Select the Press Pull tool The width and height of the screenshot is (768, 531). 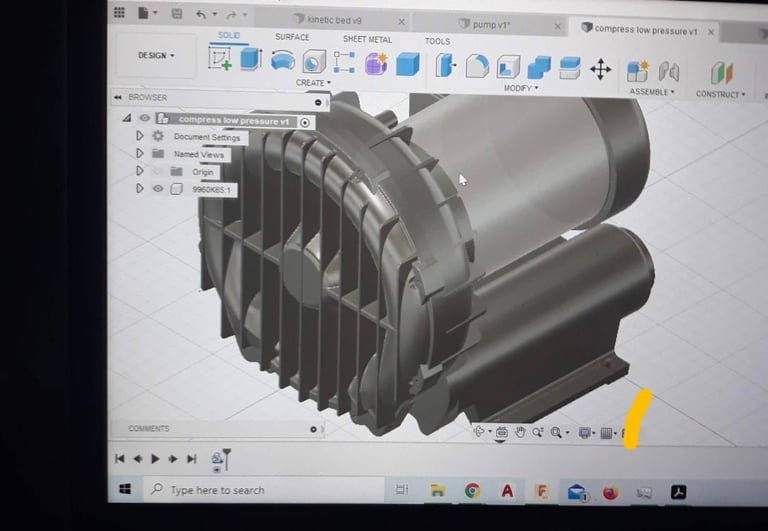445,66
